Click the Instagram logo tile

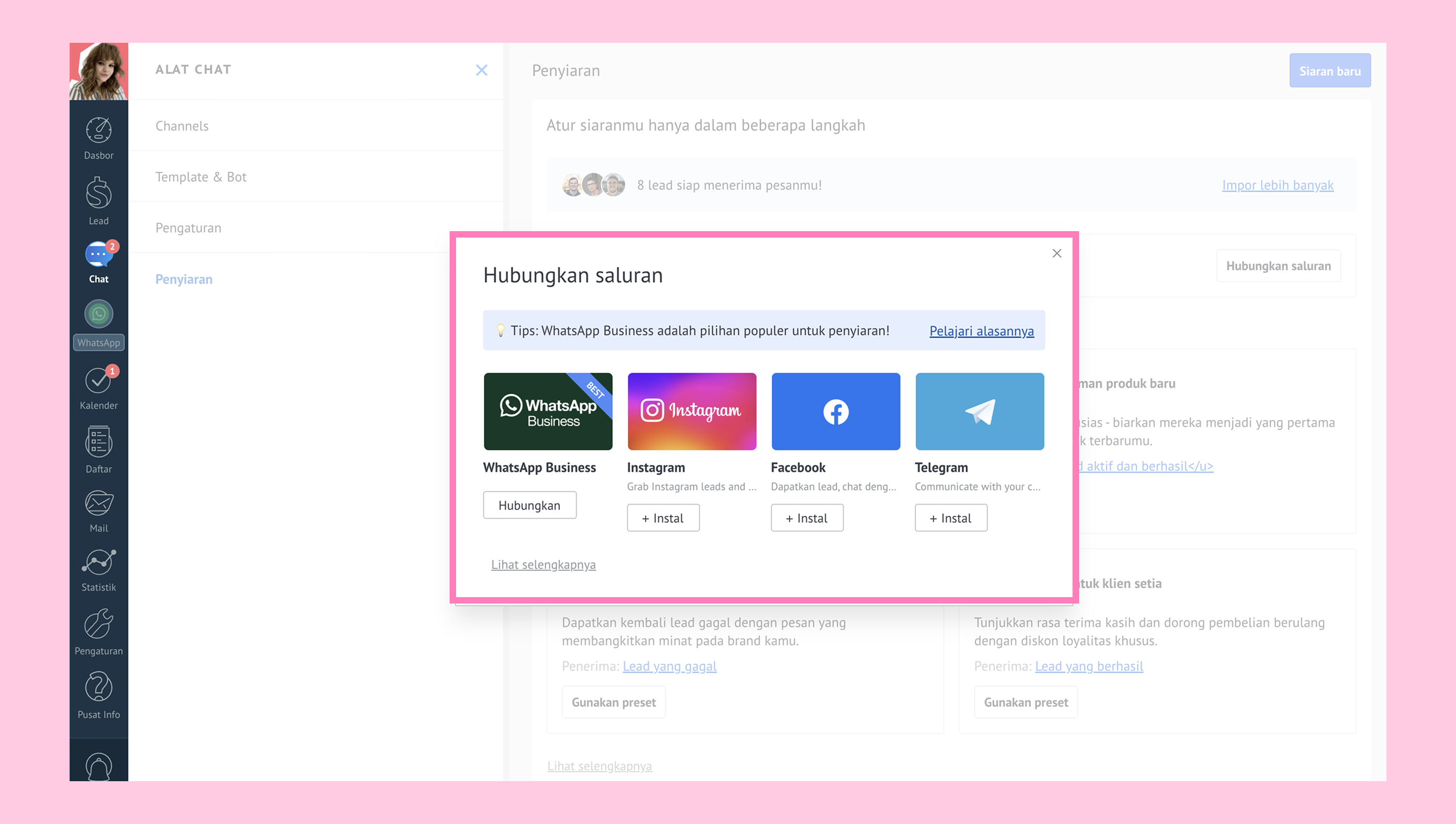click(692, 411)
